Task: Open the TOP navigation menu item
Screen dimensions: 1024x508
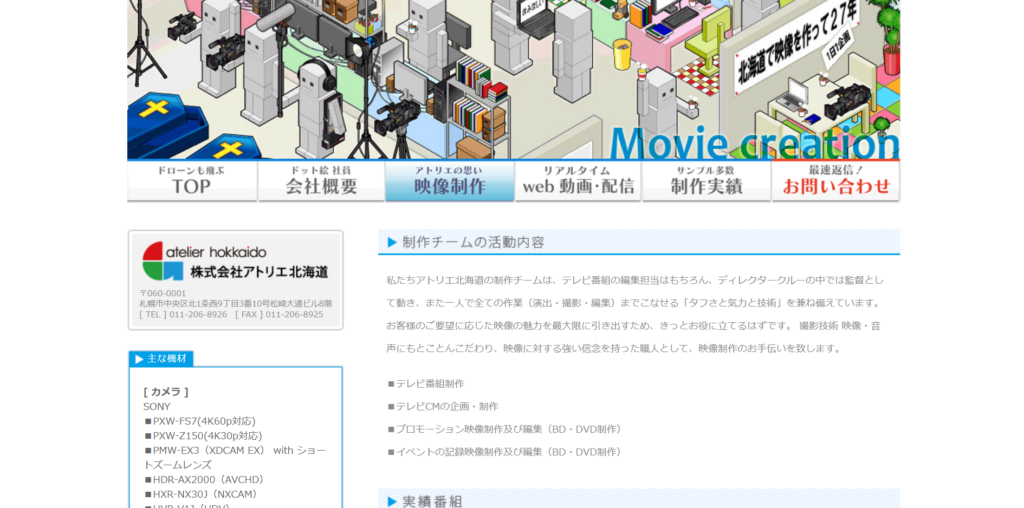Action: (191, 181)
